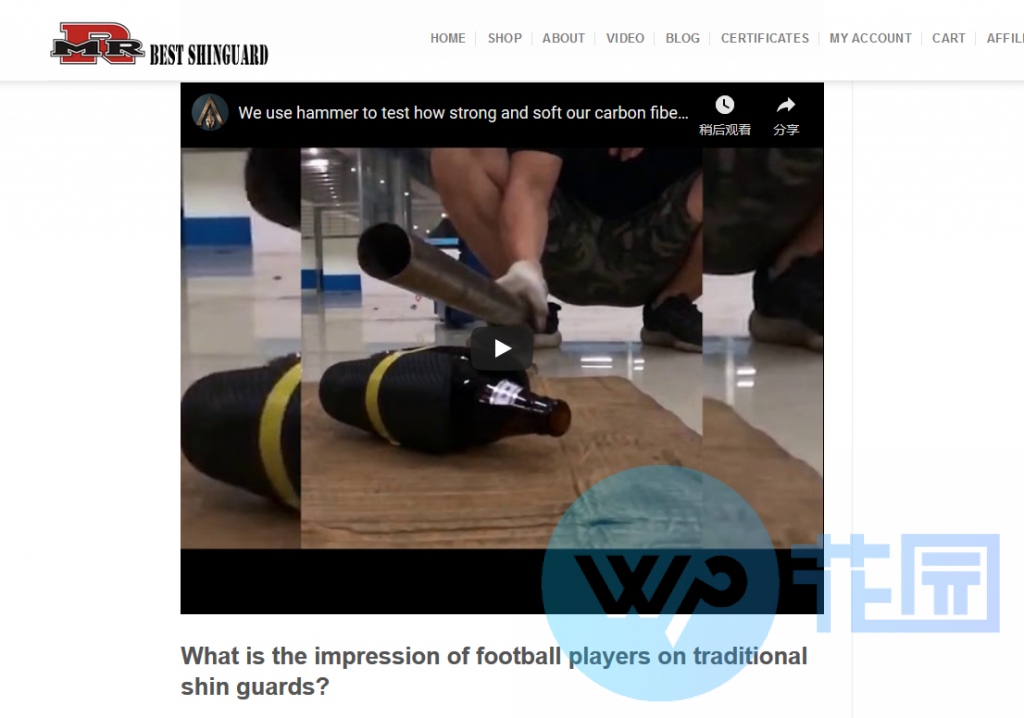Go to the Home menu item

point(448,39)
